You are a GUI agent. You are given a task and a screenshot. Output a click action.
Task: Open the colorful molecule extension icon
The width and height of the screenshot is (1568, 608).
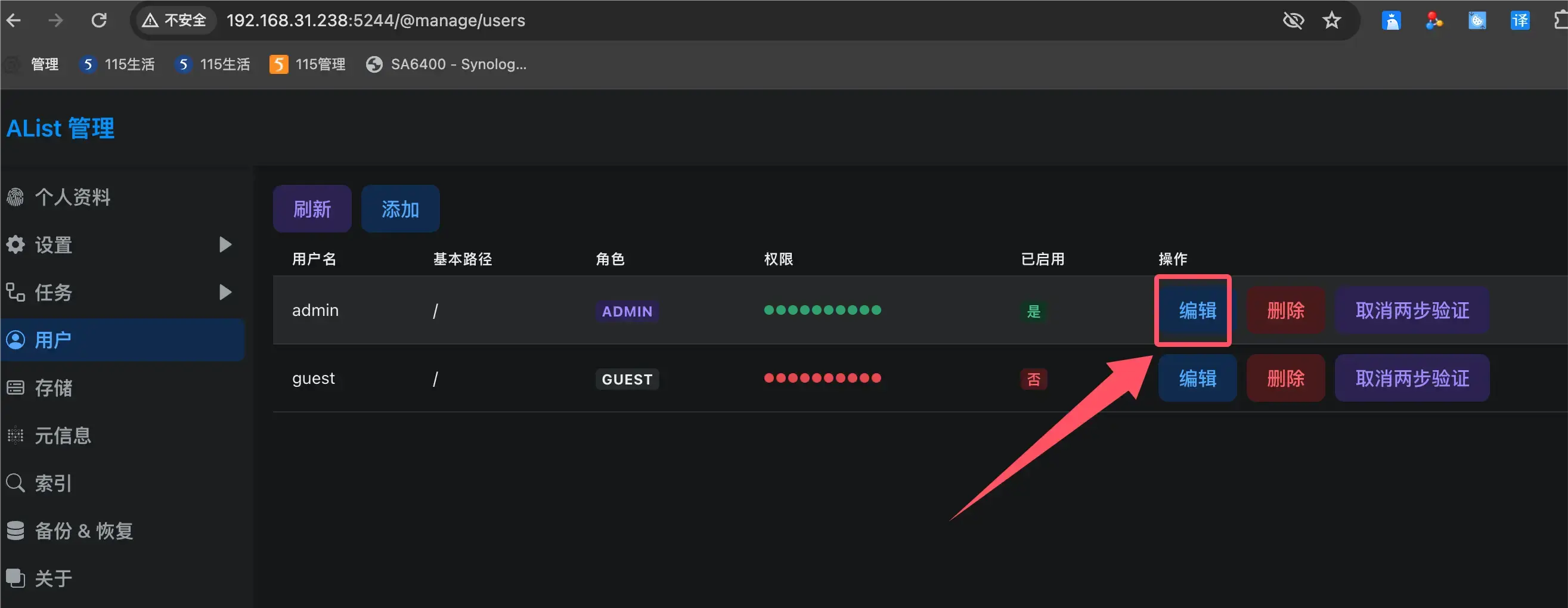point(1434,20)
